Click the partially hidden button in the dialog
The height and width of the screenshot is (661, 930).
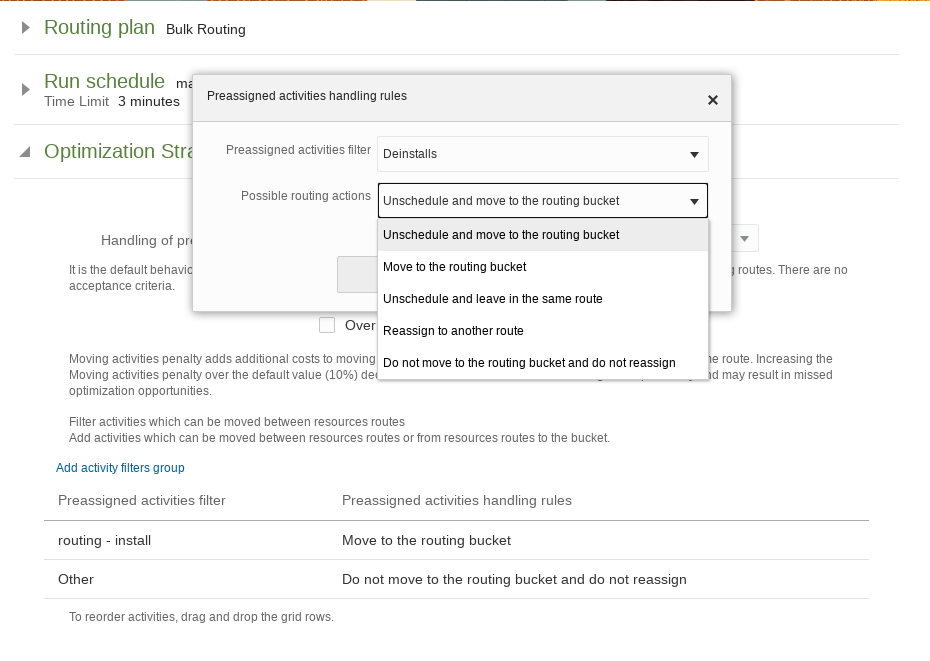[x=357, y=274]
